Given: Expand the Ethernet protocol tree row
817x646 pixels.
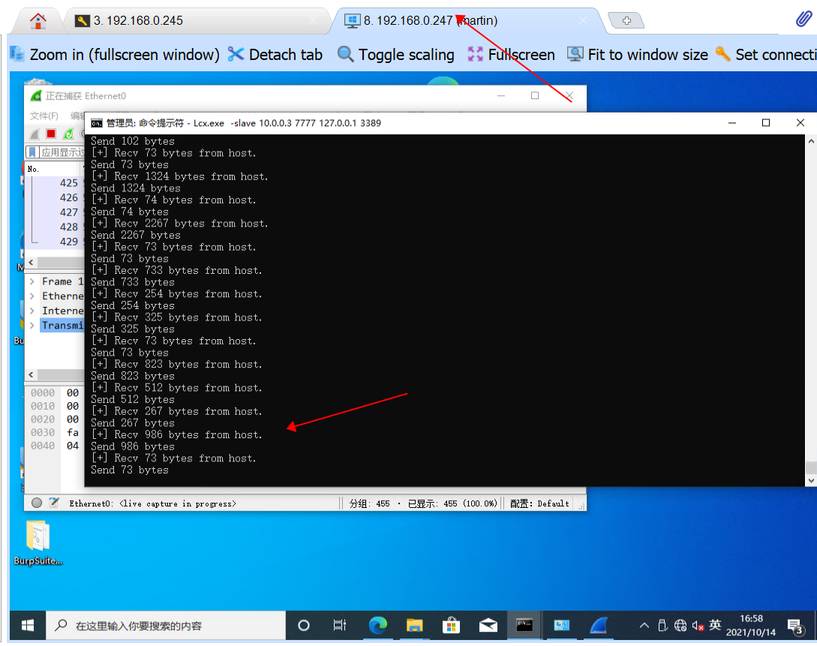Looking at the screenshot, I should 33,296.
